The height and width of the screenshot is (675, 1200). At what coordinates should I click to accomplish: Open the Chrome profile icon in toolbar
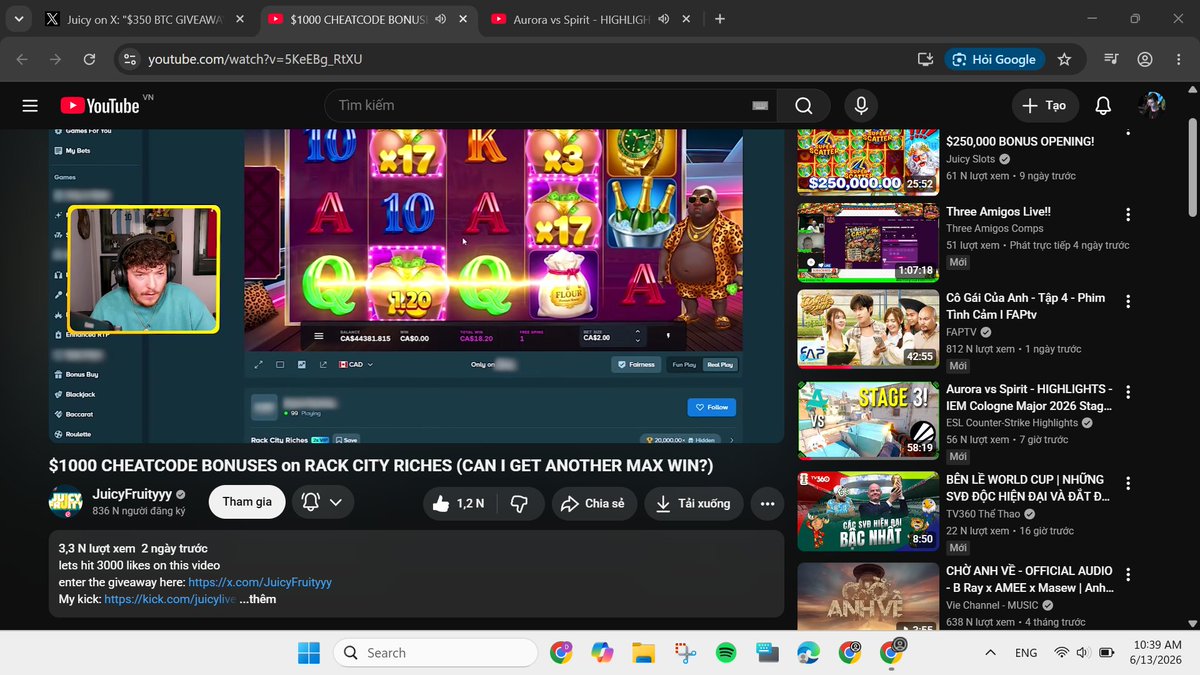[x=1145, y=59]
